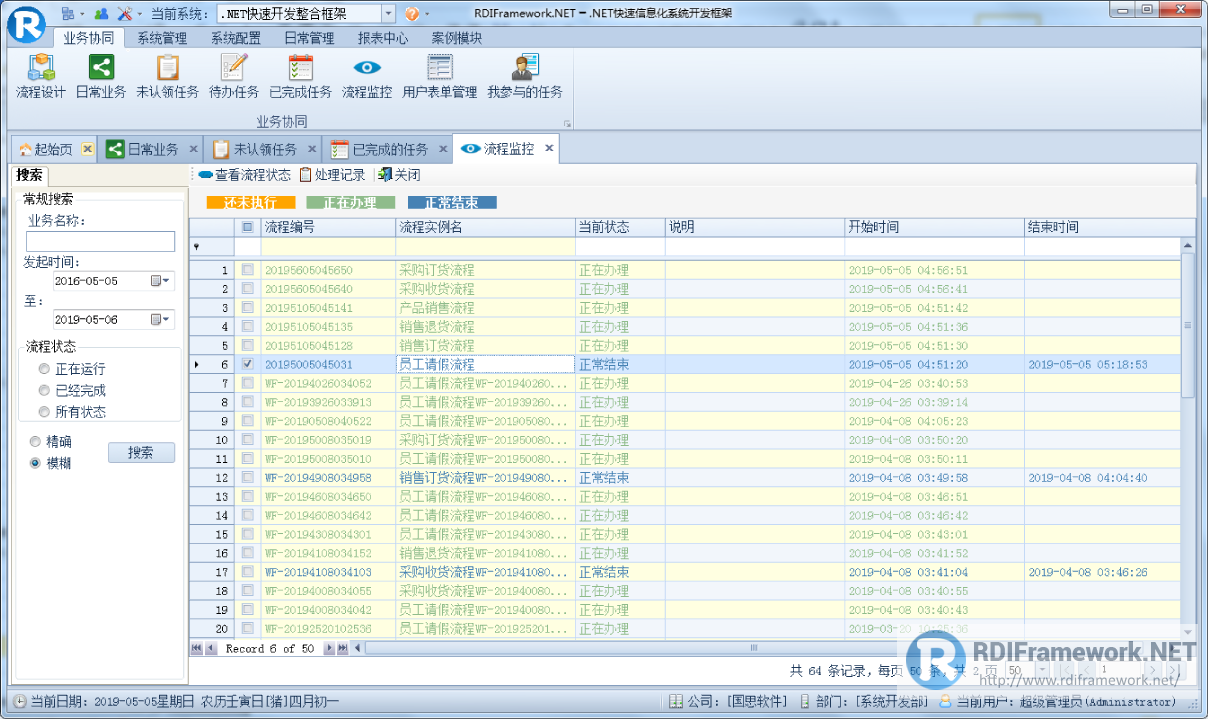Sort by the 当前状态 column header
Image resolution: width=1208 pixels, height=719 pixels.
[620, 227]
